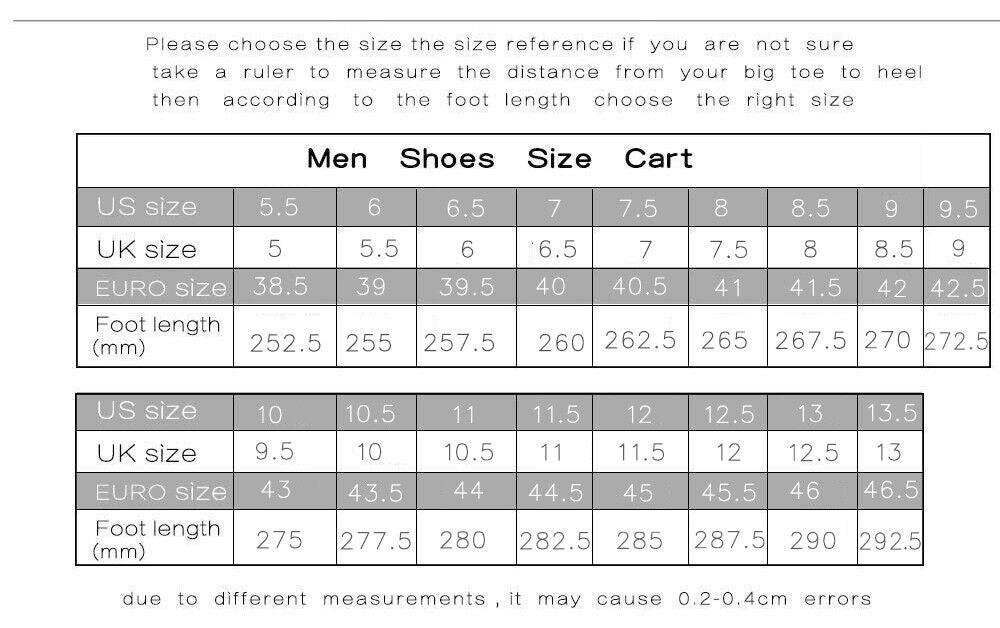
Task: Click the measurement errors note at bottom
Action: pos(496,599)
